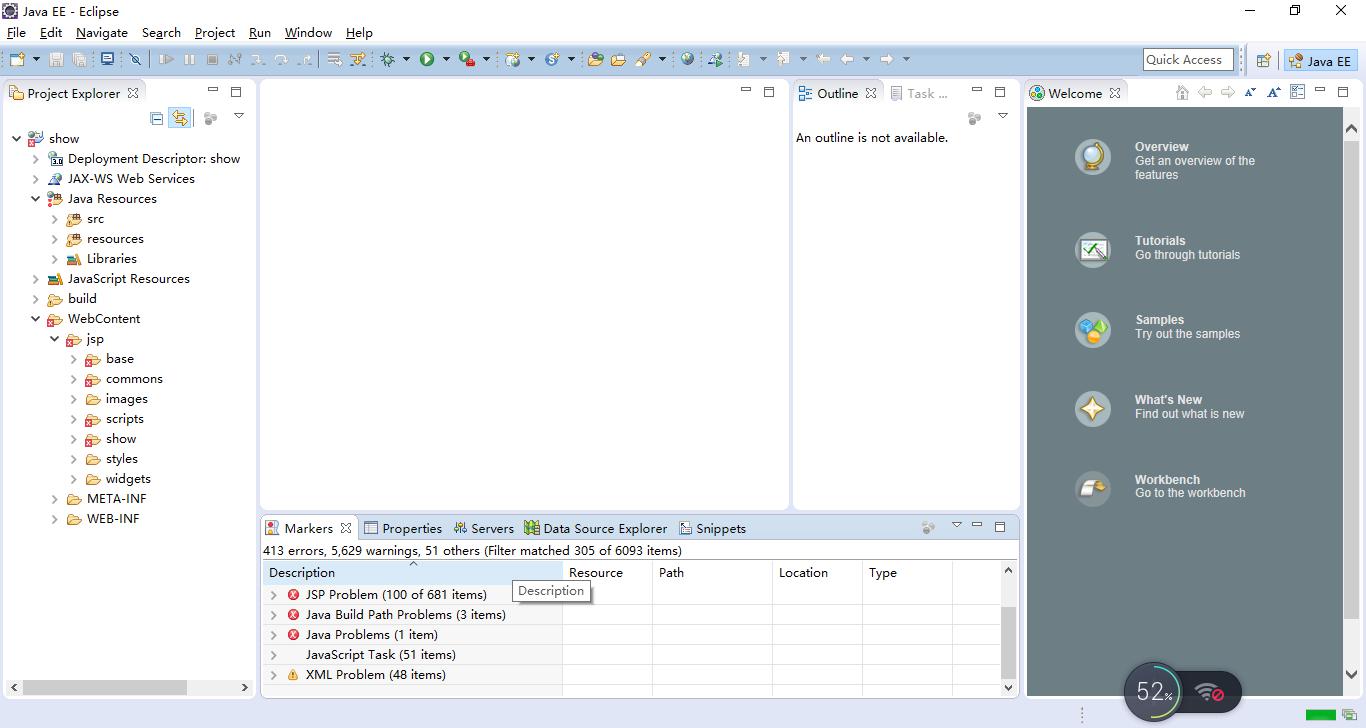Collapse the show project node
The height and width of the screenshot is (728, 1366).
point(16,139)
